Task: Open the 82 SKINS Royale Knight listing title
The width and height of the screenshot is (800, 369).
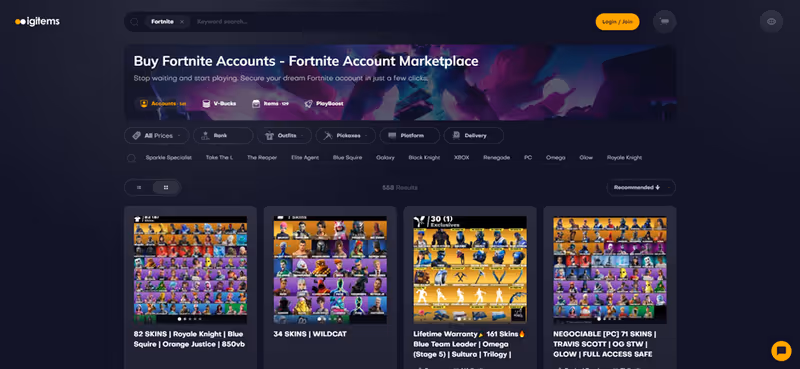Action: tap(189, 339)
